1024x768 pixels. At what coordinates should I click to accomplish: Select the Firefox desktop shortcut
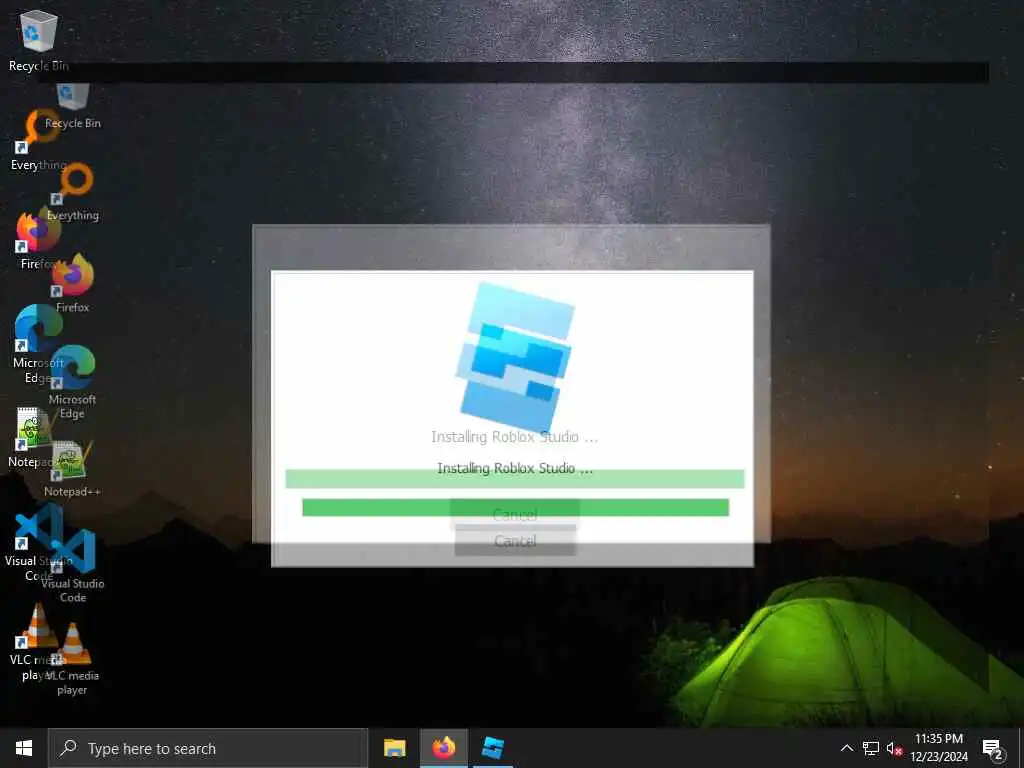pyautogui.click(x=39, y=240)
